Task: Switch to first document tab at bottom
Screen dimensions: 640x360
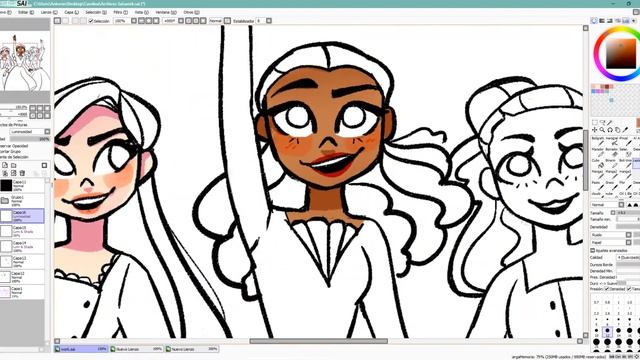Action: [x=81, y=349]
